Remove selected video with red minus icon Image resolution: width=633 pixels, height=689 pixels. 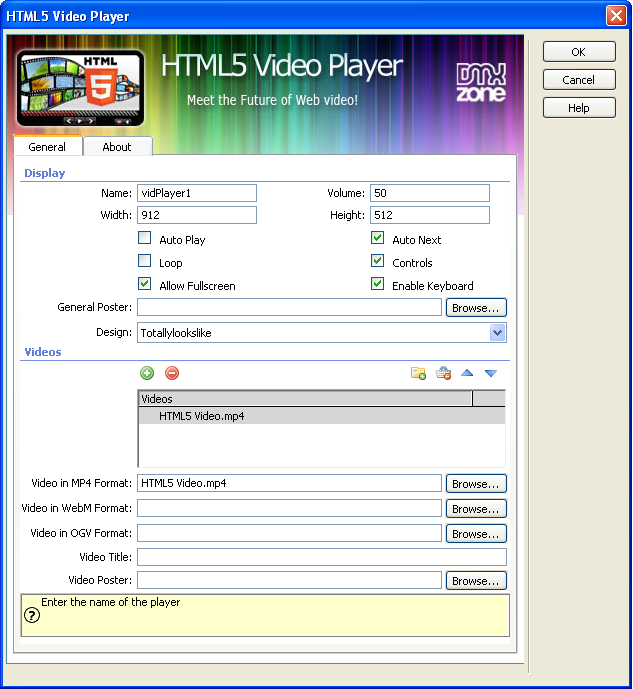click(172, 373)
